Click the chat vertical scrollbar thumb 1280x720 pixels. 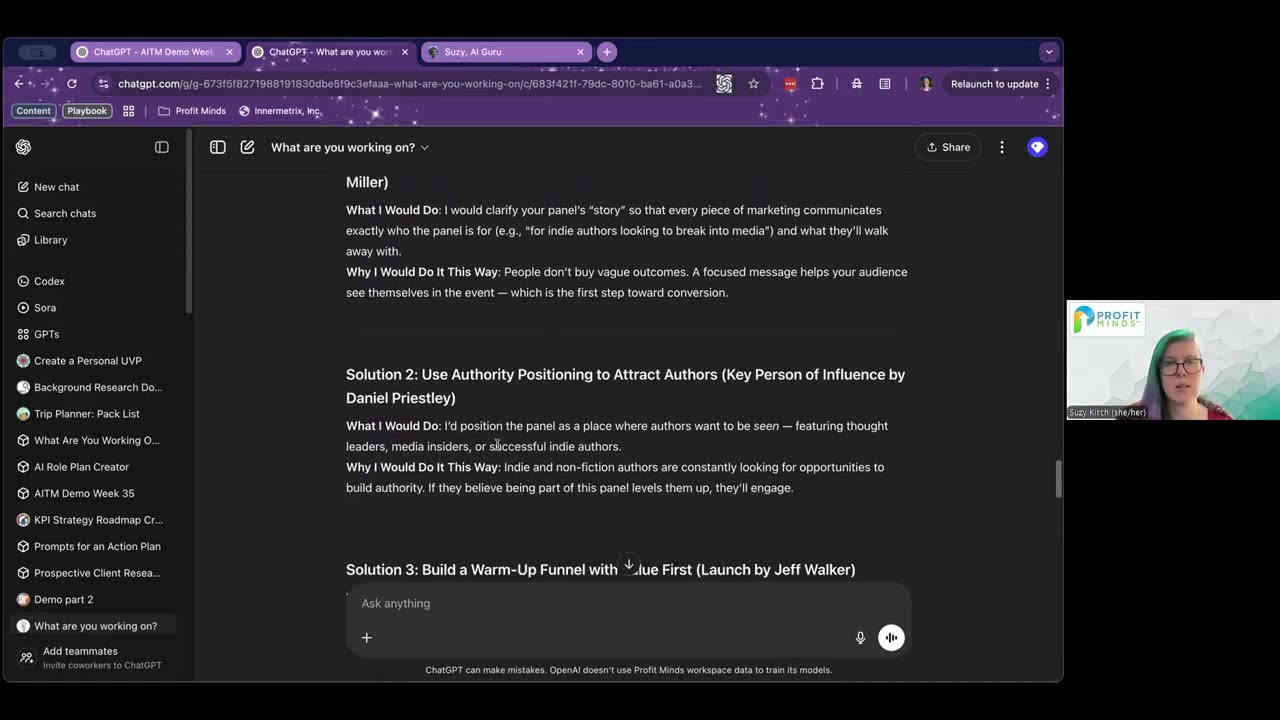click(x=1058, y=479)
